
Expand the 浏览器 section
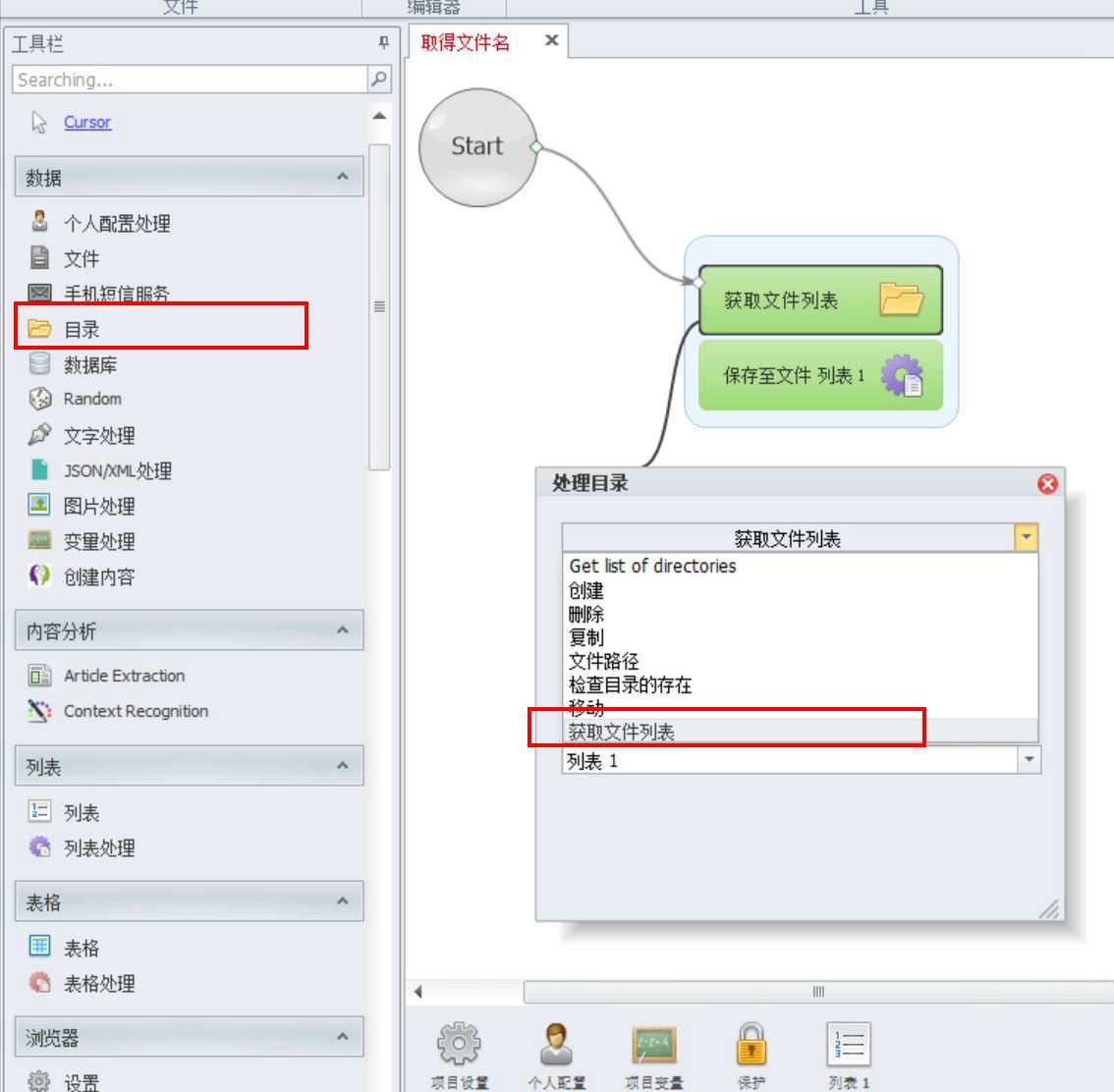pyautogui.click(x=342, y=1036)
